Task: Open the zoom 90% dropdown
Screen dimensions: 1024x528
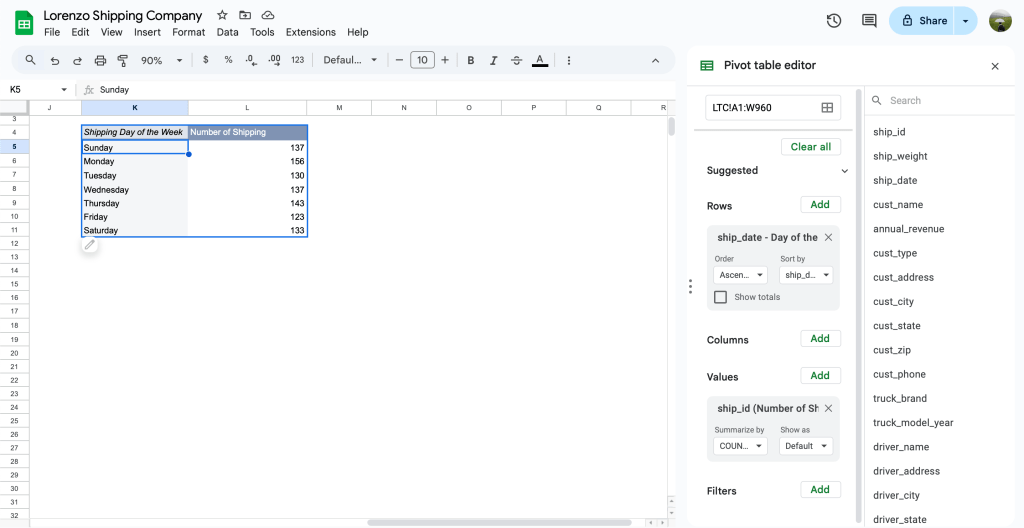Action: pyautogui.click(x=160, y=60)
